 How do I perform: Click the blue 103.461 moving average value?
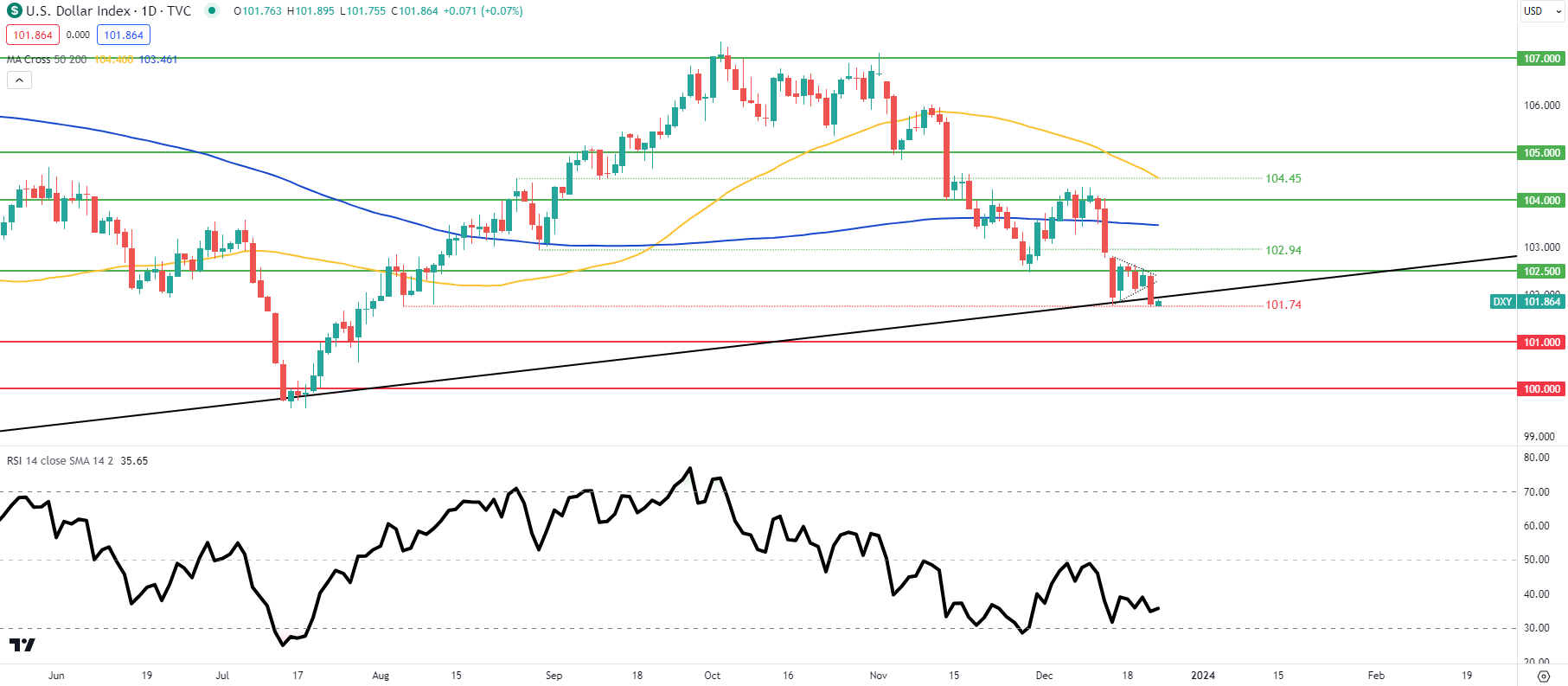[158, 60]
